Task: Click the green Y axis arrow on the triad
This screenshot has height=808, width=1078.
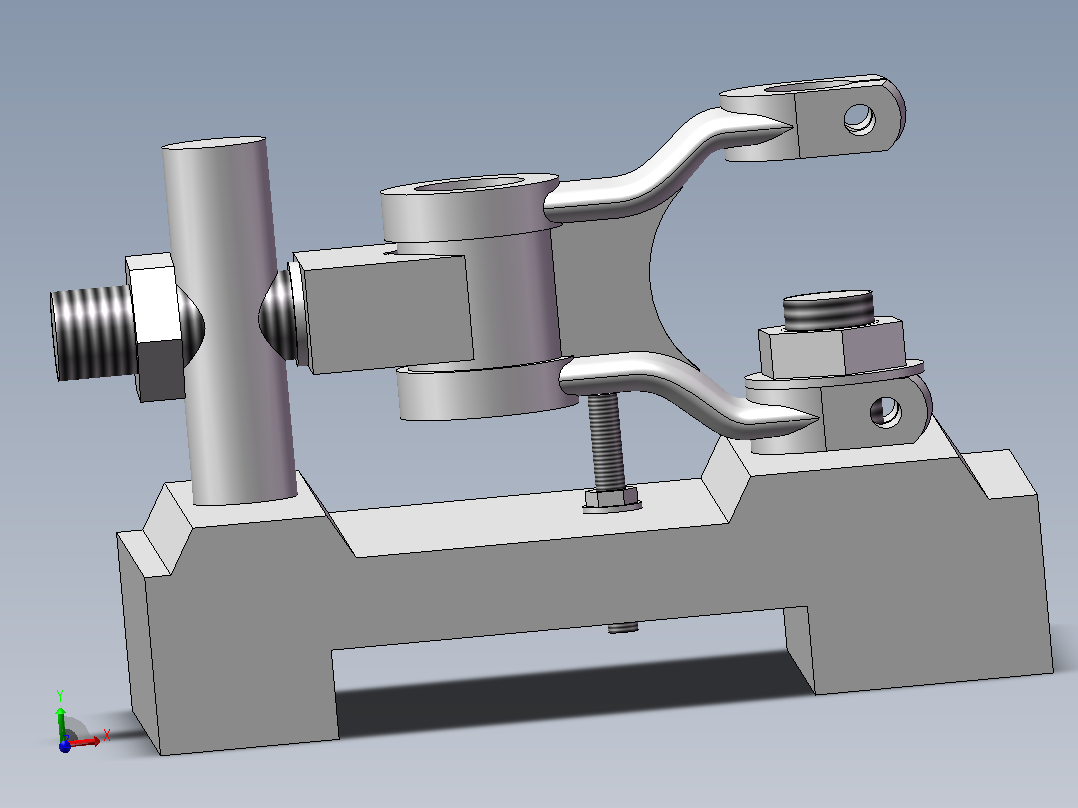Action: (60, 722)
